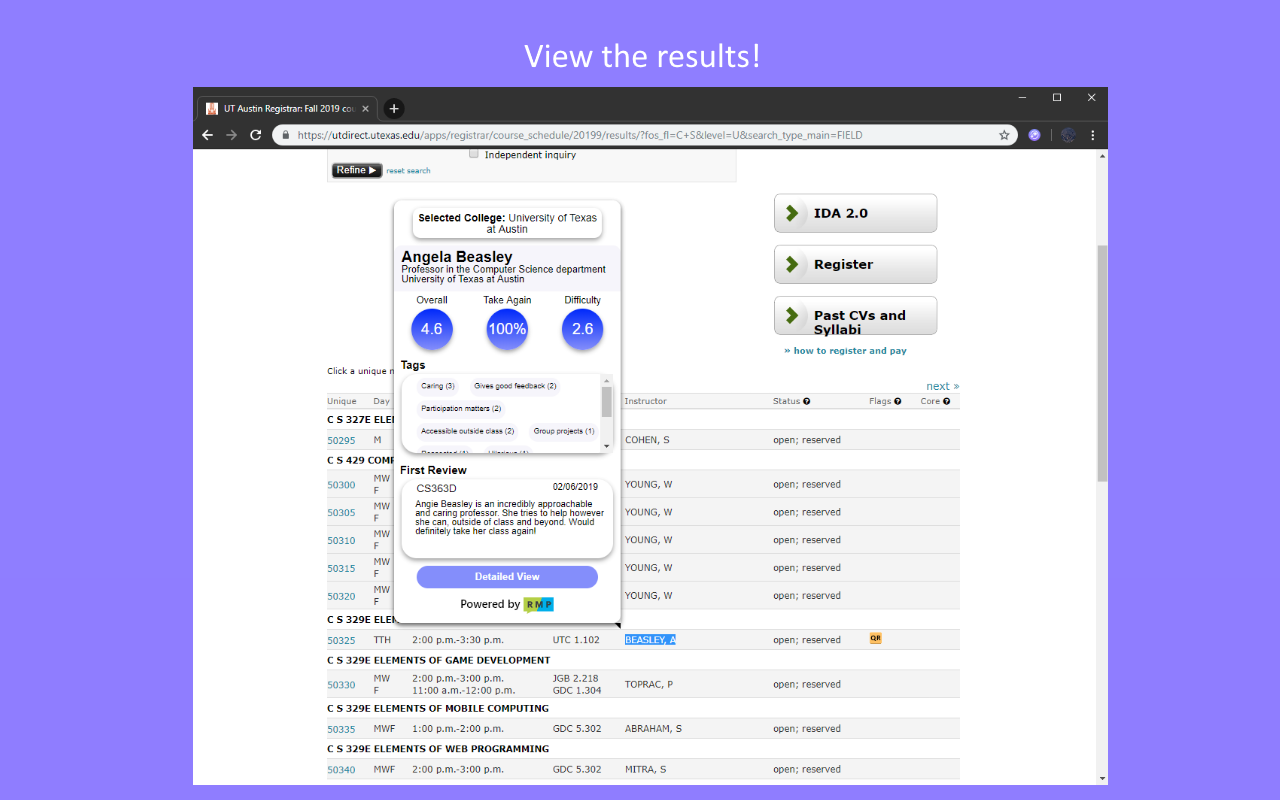Click the Refine button
The image size is (1280, 800).
(356, 170)
